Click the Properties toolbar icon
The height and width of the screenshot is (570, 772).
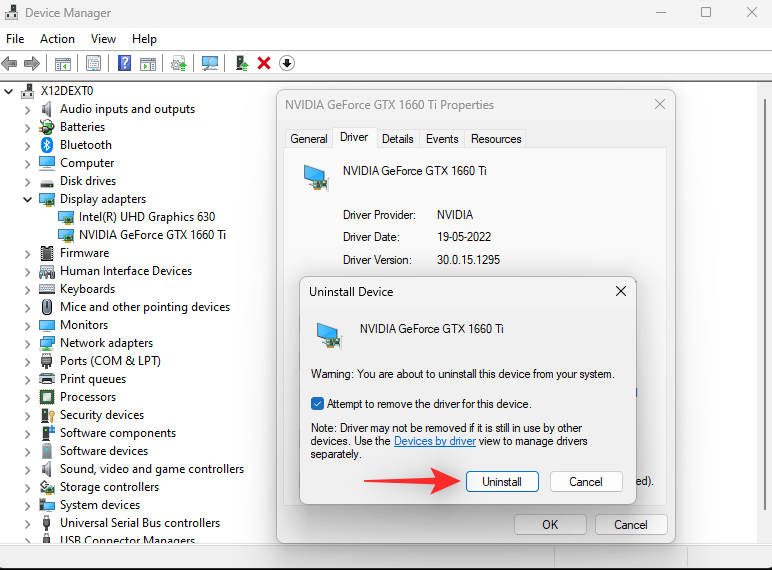tap(93, 63)
